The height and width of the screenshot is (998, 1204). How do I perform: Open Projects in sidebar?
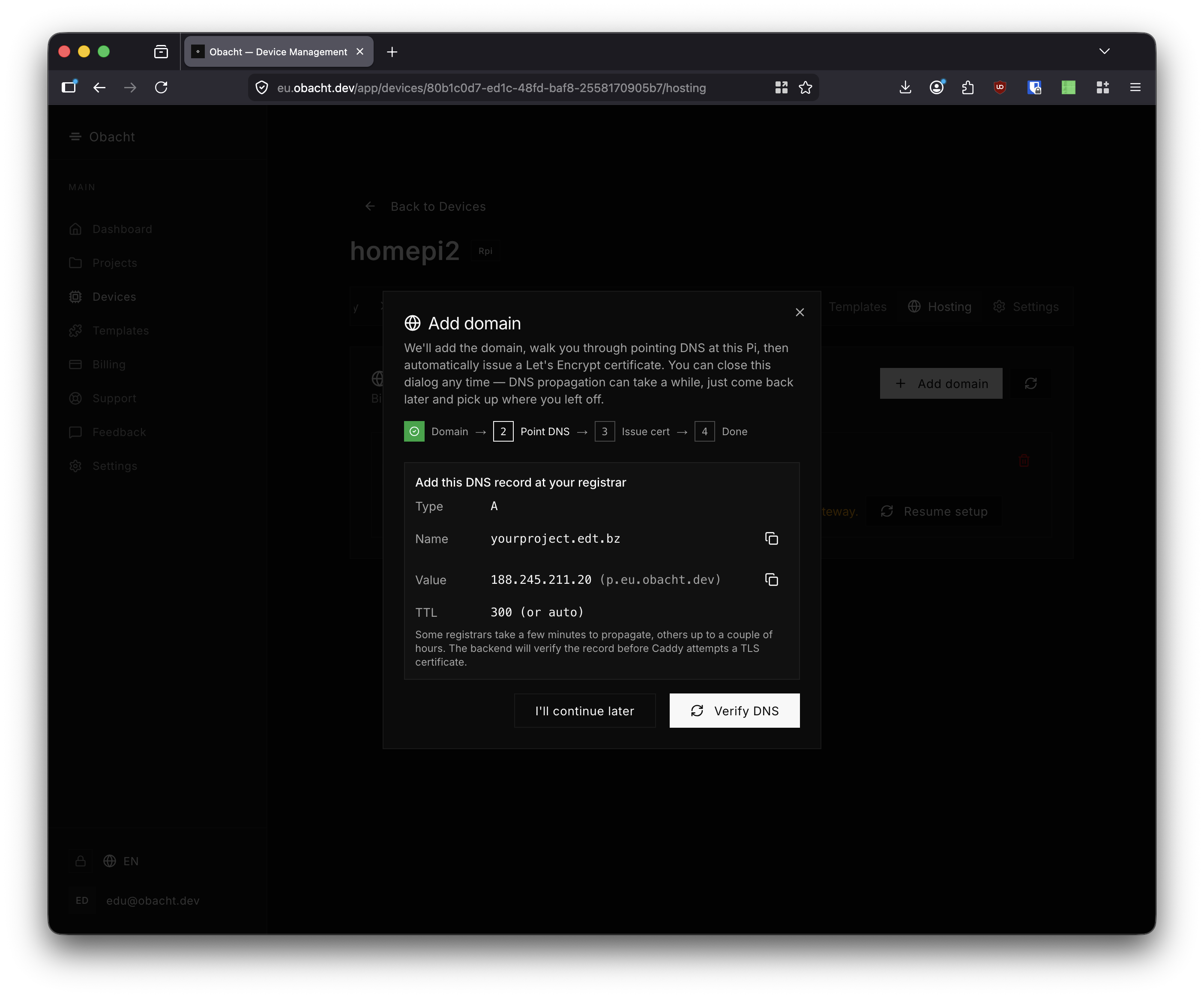[103, 263]
